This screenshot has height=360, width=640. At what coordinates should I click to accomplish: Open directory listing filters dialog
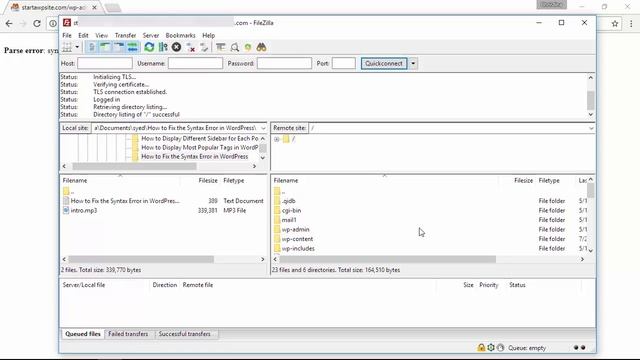[x=221, y=47]
